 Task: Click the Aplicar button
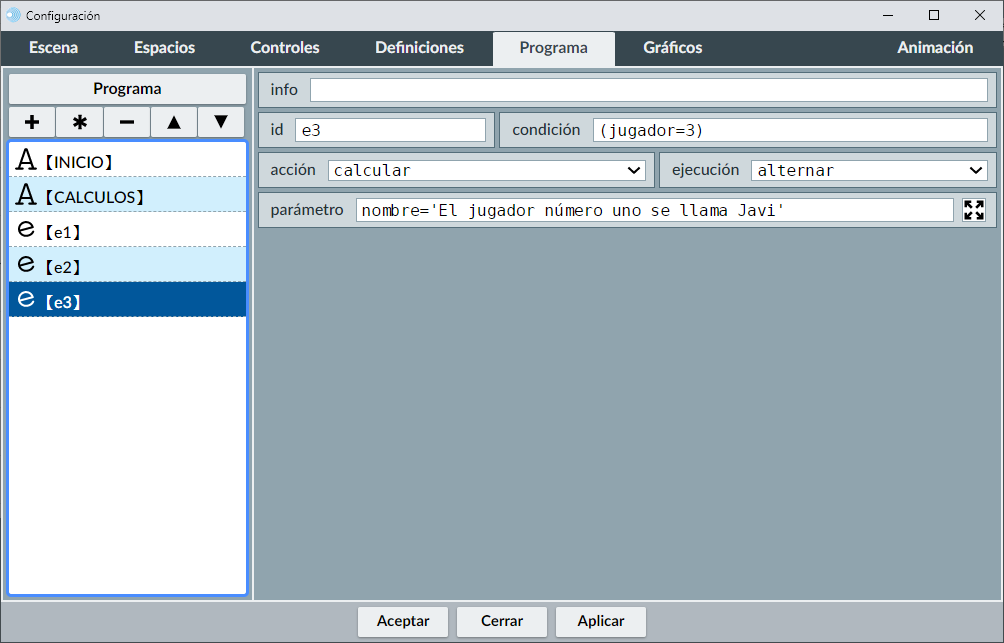(x=601, y=621)
